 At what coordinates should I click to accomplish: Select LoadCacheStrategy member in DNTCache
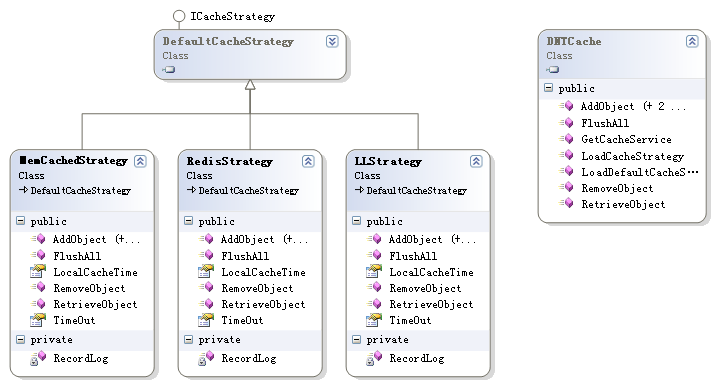click(632, 156)
